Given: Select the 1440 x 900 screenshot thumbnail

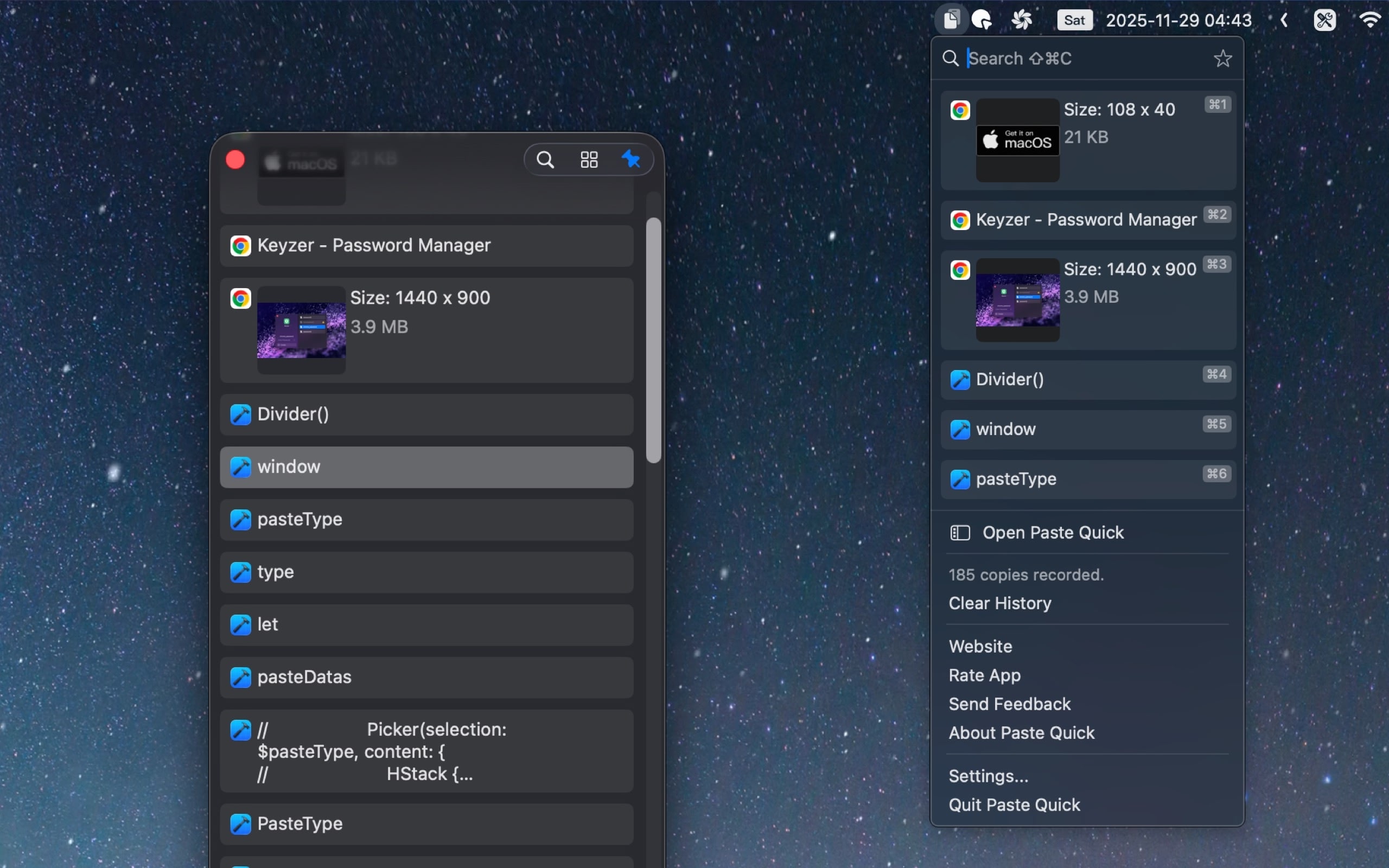Looking at the screenshot, I should (301, 330).
